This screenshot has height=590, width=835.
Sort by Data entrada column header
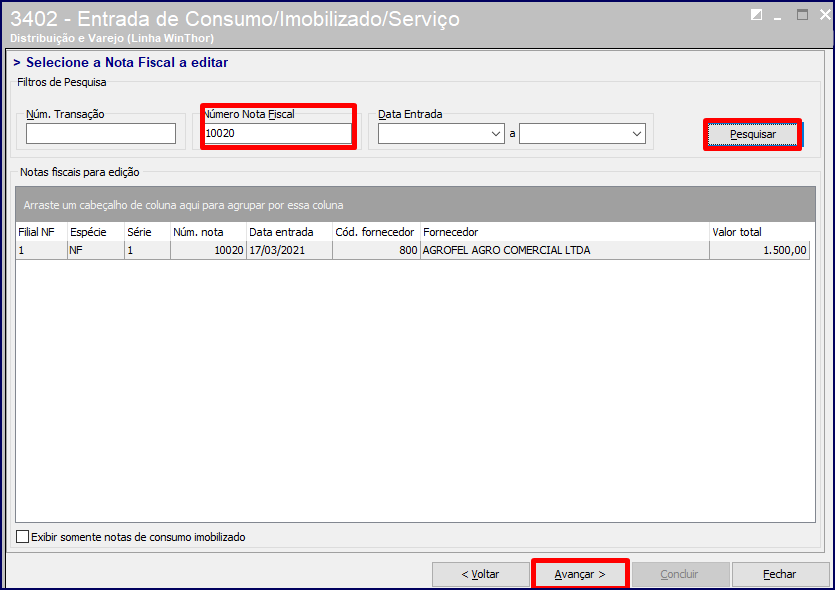tap(289, 232)
